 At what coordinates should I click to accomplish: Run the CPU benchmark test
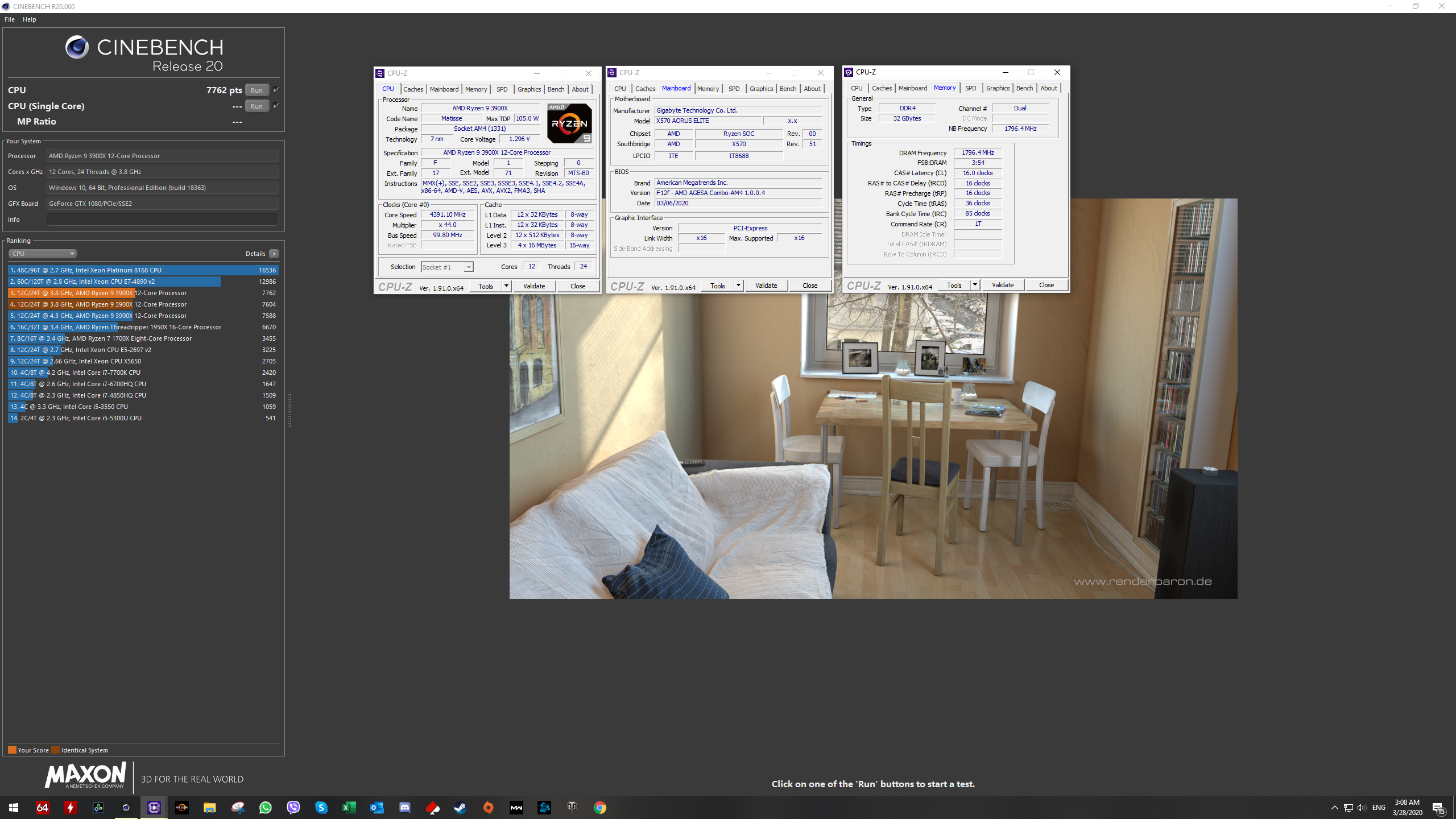(x=257, y=90)
